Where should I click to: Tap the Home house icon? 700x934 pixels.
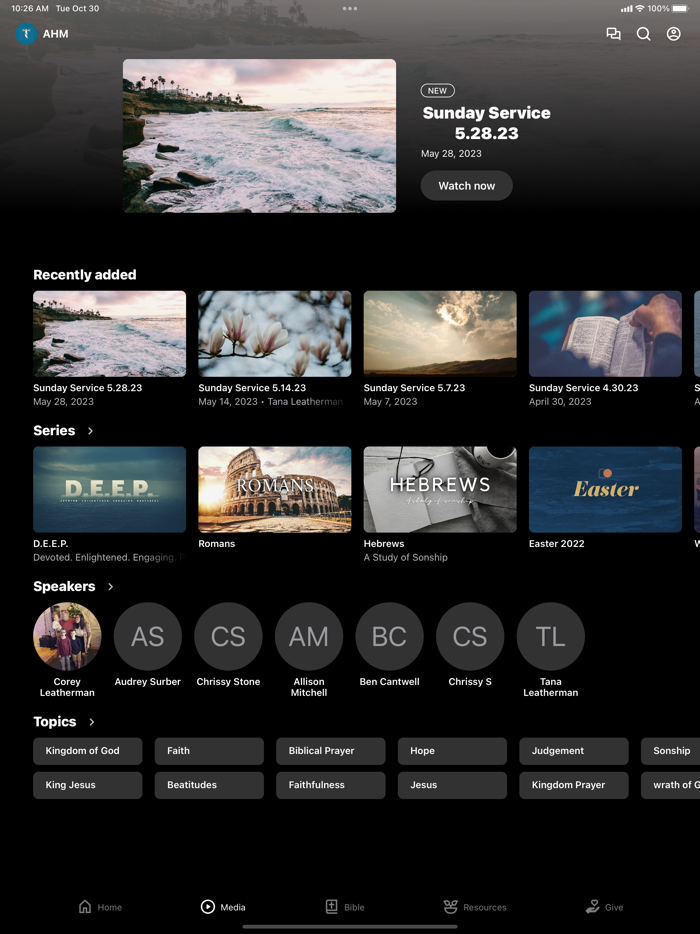(85, 907)
